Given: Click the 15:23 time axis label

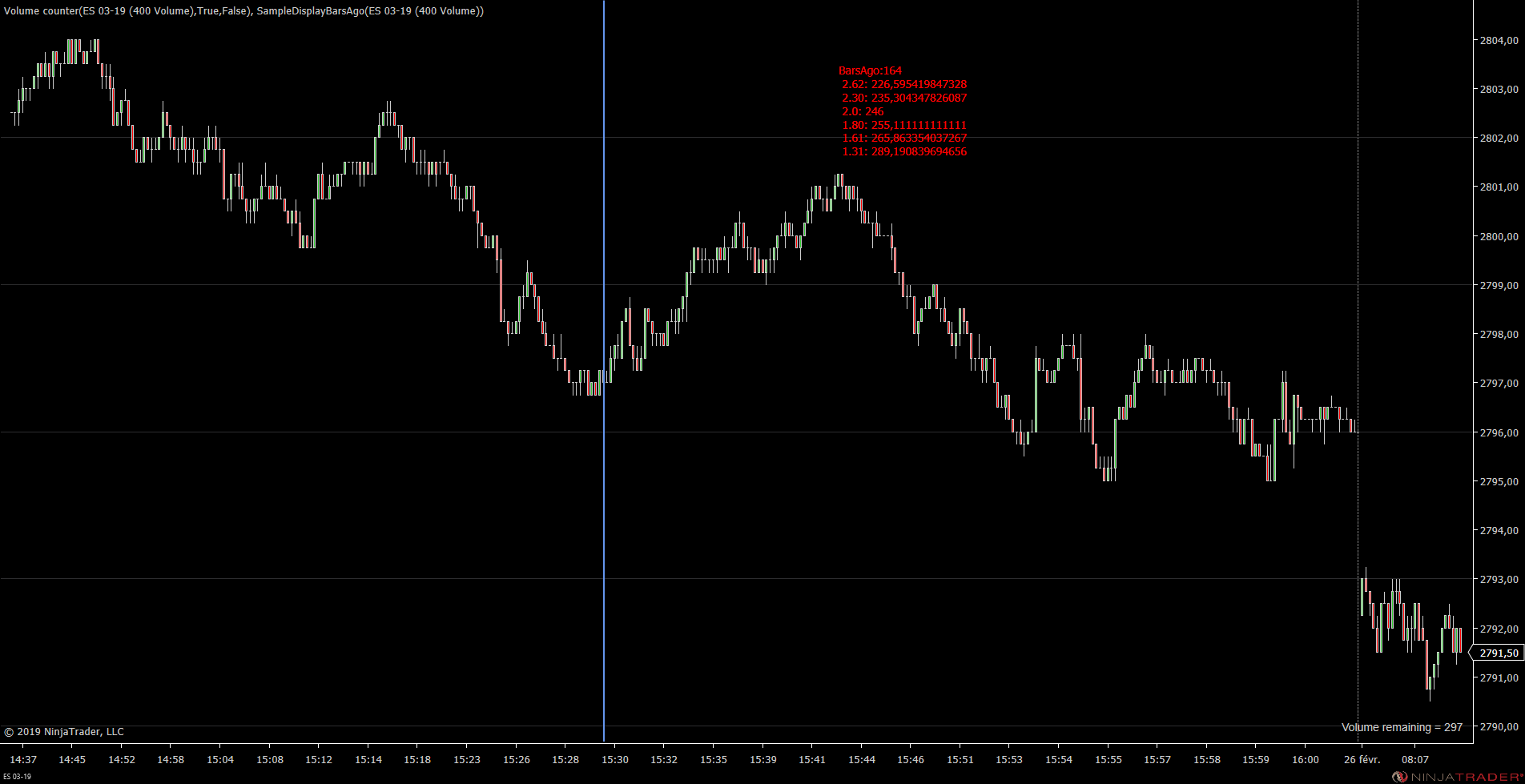Looking at the screenshot, I should coord(467,759).
